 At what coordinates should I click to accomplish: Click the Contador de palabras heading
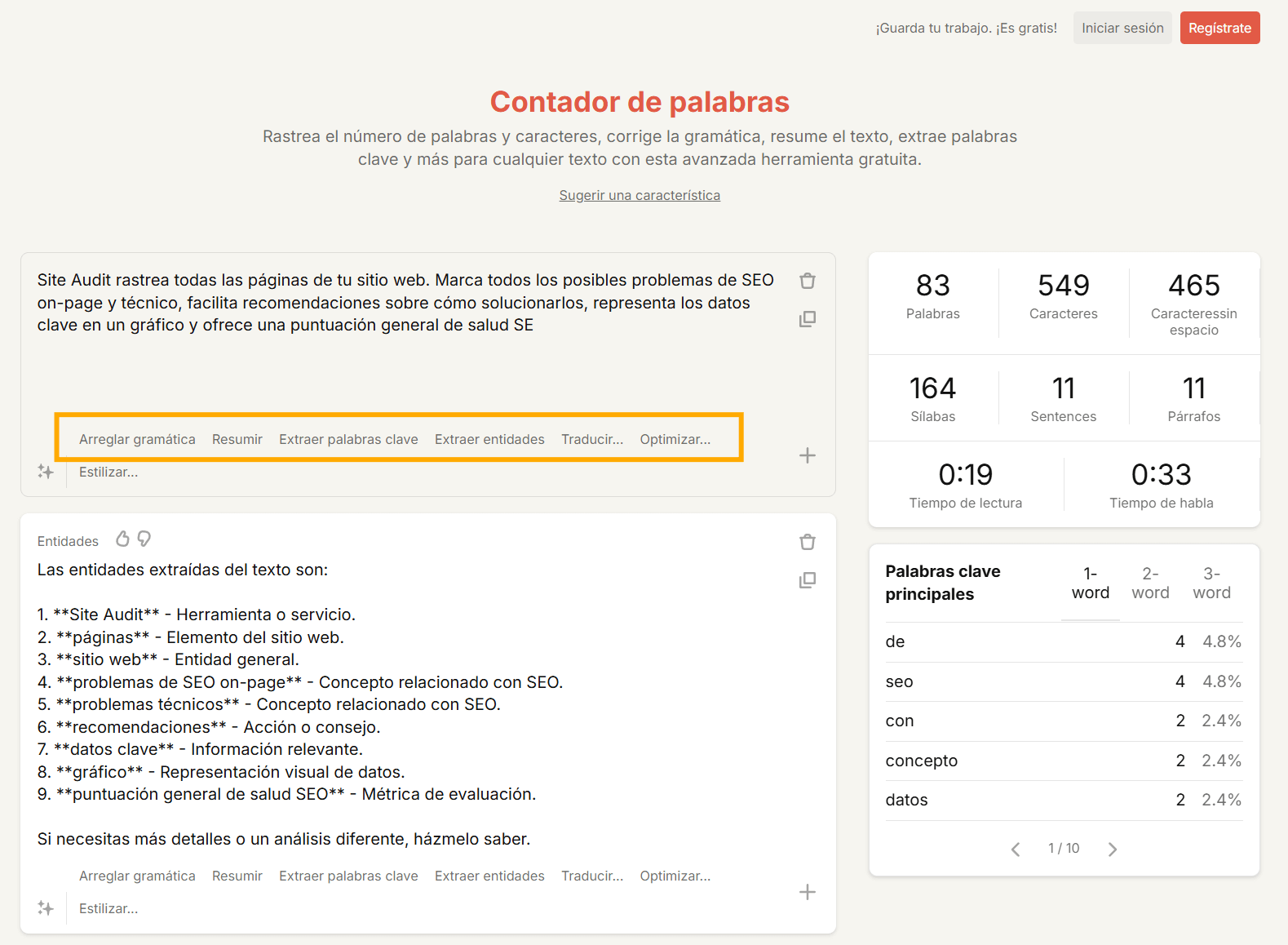pos(640,102)
